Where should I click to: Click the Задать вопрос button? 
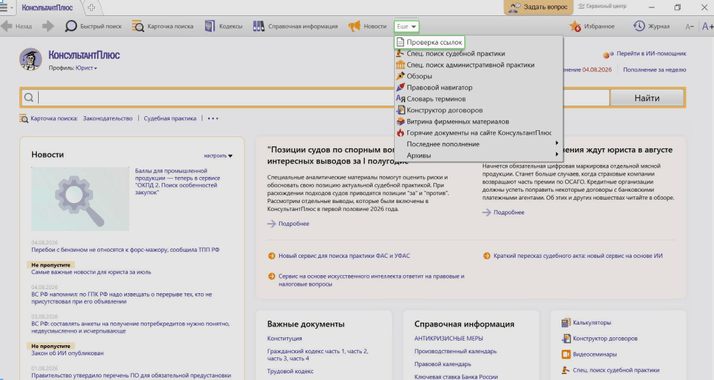click(537, 7)
